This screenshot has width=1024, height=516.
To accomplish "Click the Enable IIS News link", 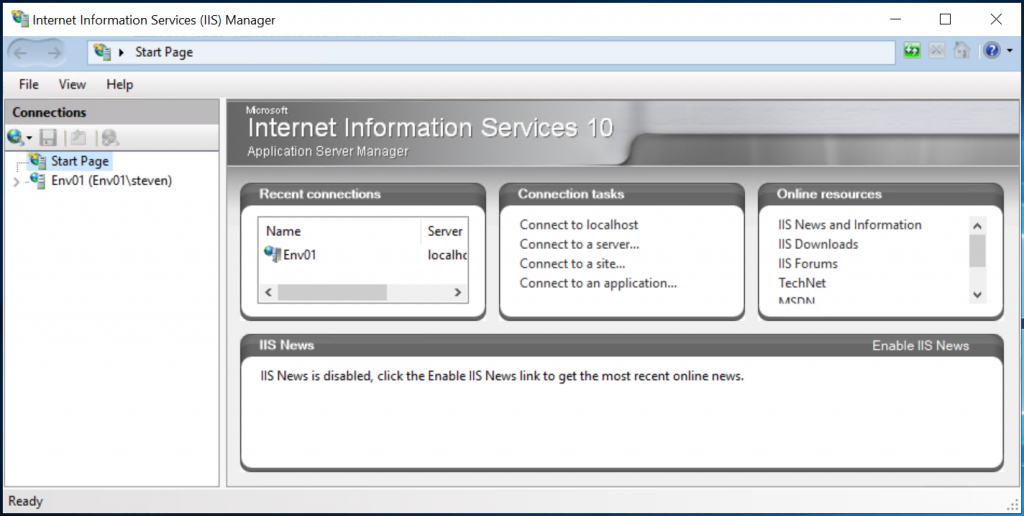I will pos(920,346).
